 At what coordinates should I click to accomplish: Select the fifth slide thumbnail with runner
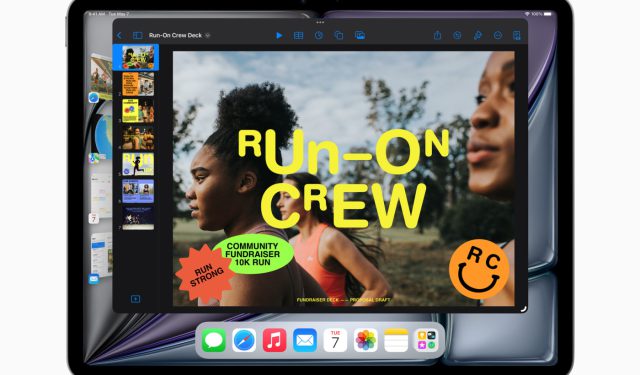[138, 164]
